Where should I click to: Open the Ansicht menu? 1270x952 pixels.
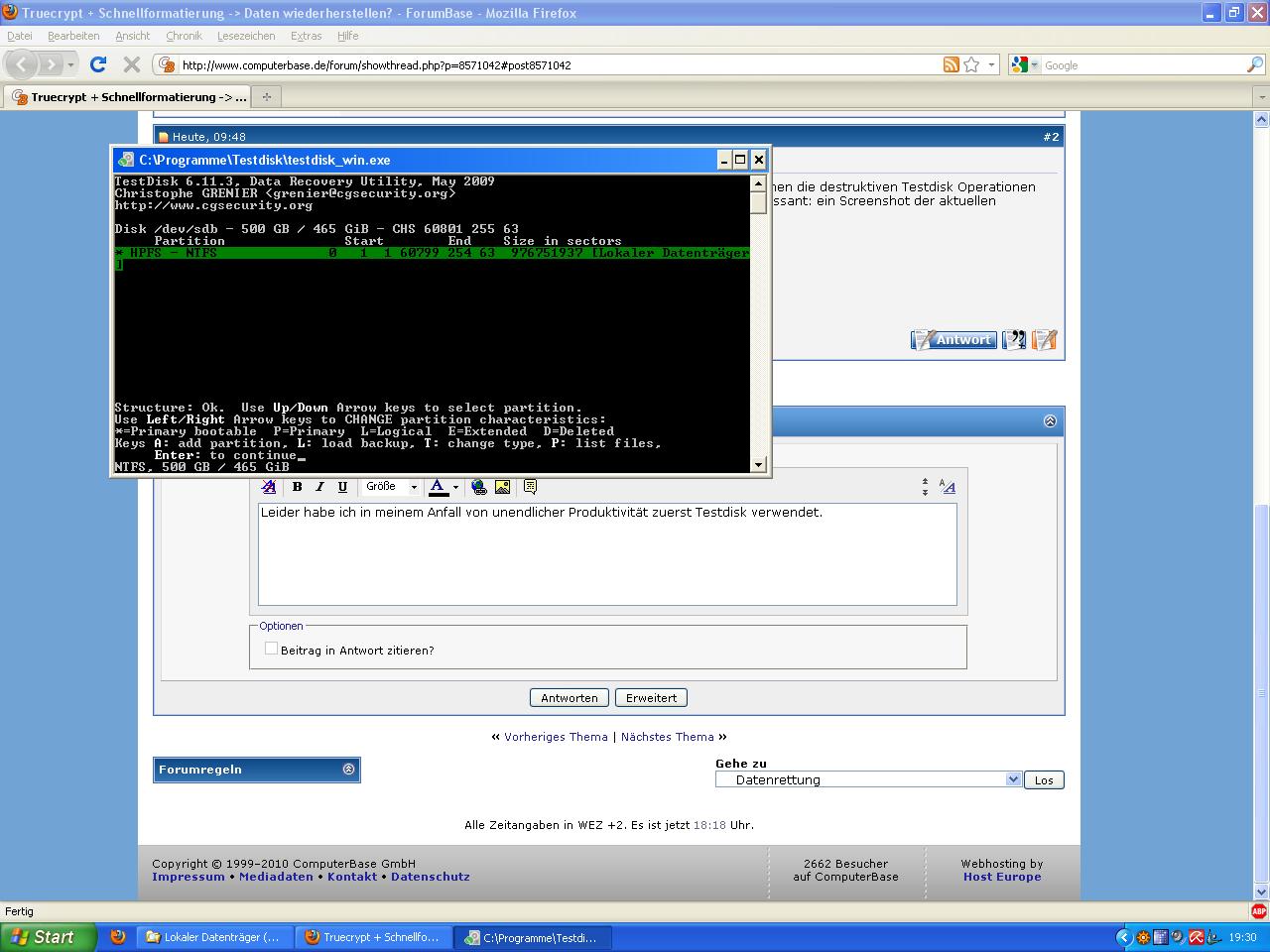click(x=133, y=36)
